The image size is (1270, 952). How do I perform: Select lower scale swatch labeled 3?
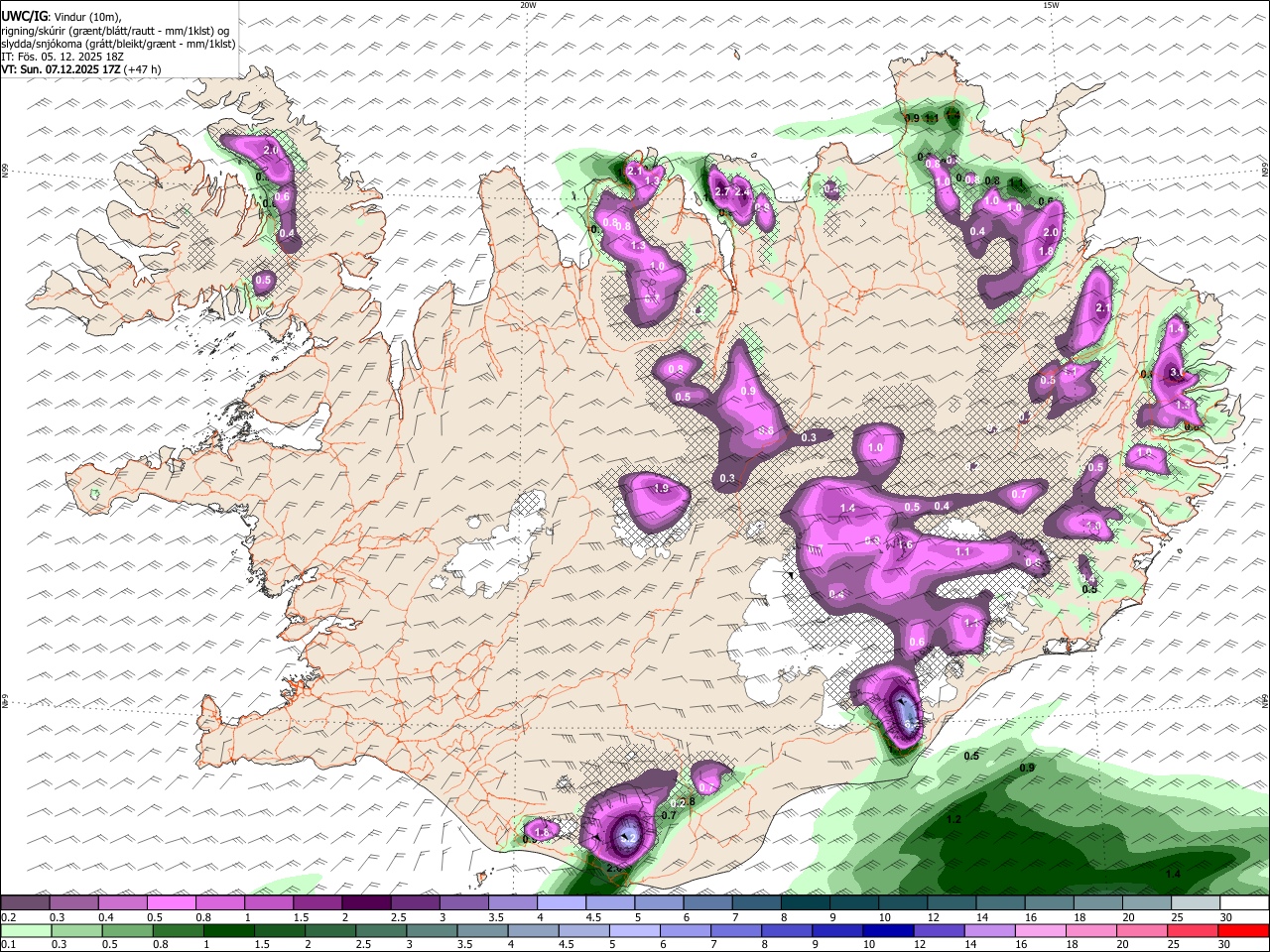(432, 930)
